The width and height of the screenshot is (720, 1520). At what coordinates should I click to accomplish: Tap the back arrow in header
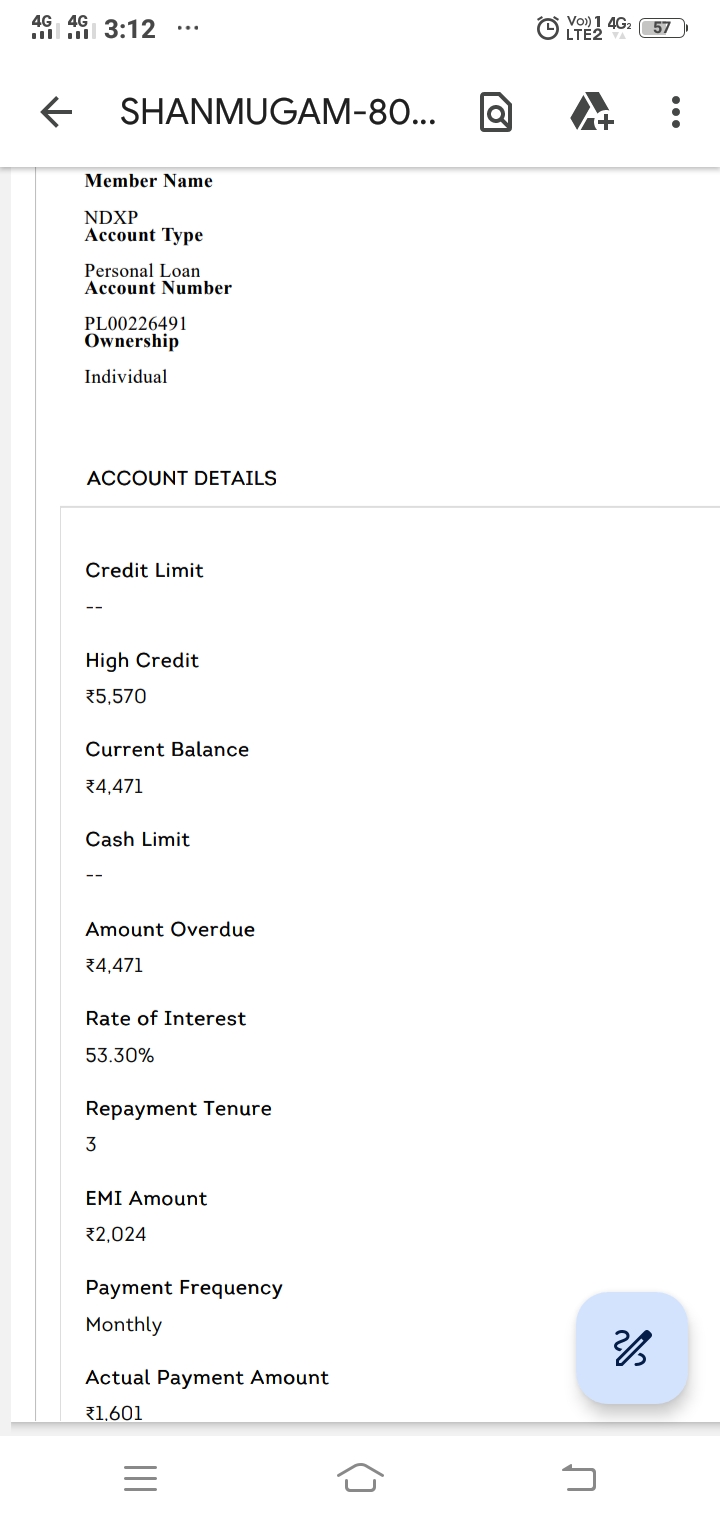point(57,113)
